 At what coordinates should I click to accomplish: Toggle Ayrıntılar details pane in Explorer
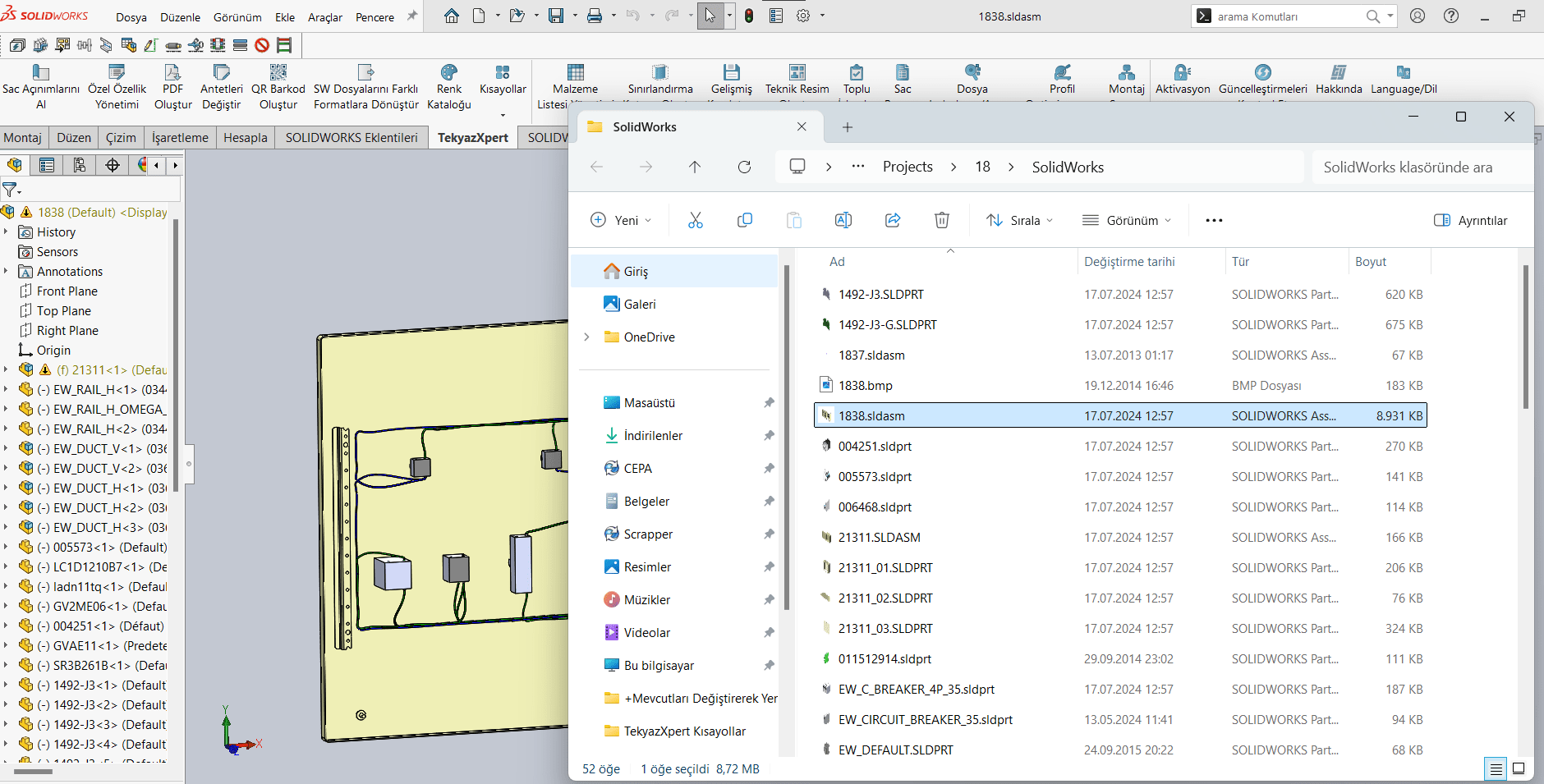point(1470,220)
